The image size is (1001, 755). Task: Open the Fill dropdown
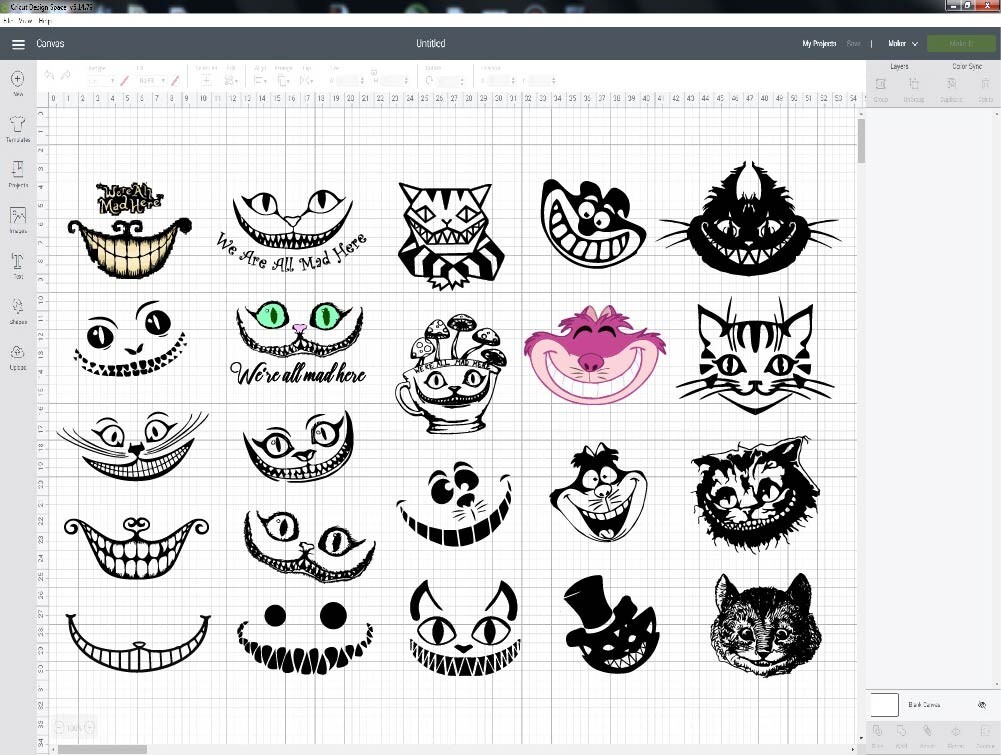[x=151, y=80]
